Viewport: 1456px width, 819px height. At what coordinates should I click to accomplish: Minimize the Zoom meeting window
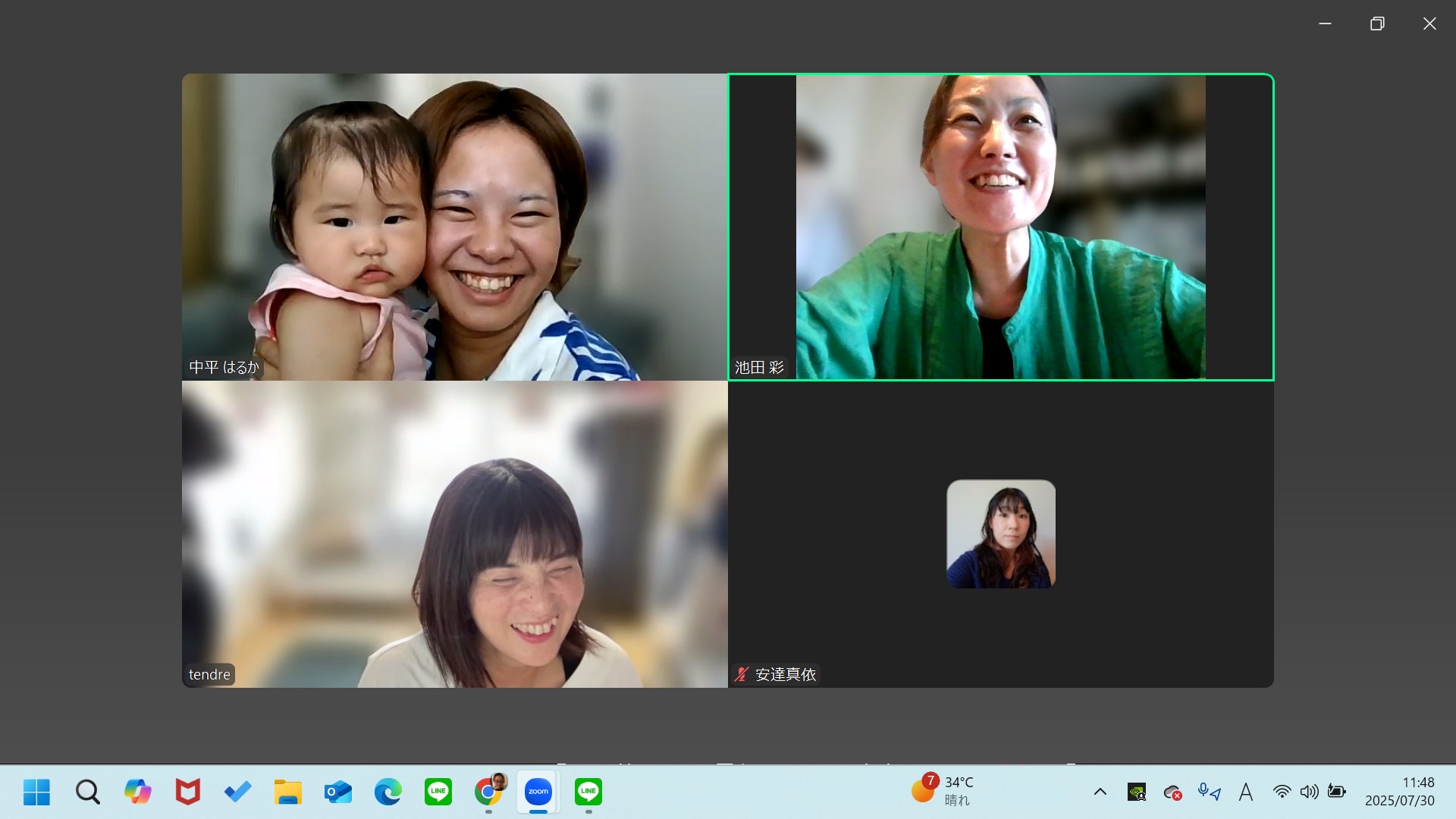pos(1325,24)
